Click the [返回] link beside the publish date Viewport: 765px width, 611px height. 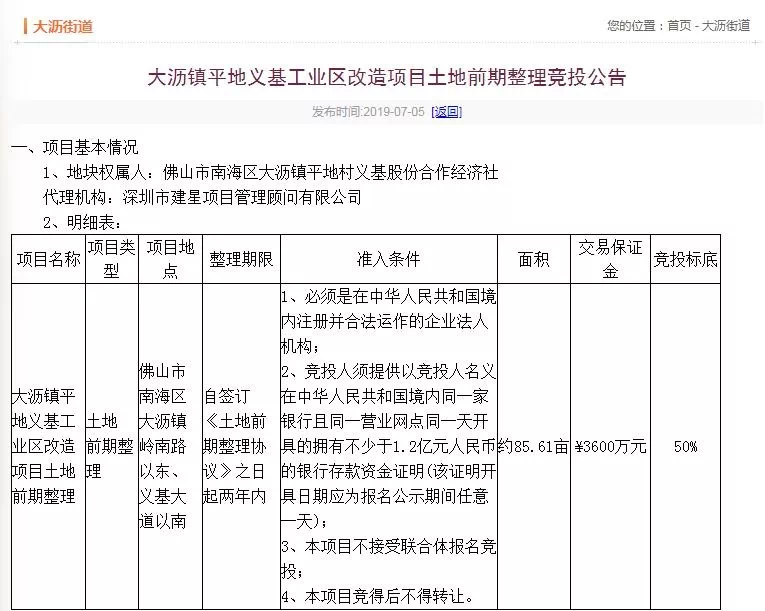tap(446, 112)
